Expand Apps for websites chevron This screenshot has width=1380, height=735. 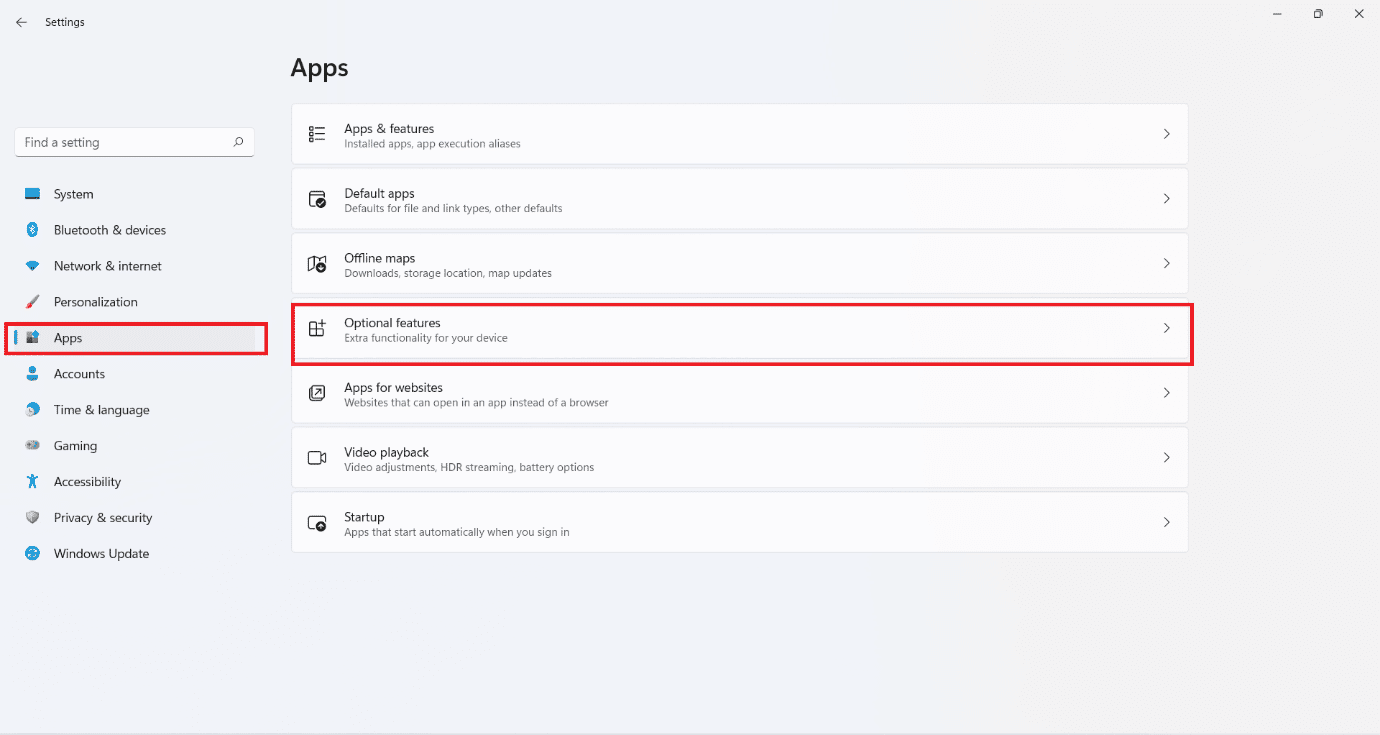[x=1166, y=393]
